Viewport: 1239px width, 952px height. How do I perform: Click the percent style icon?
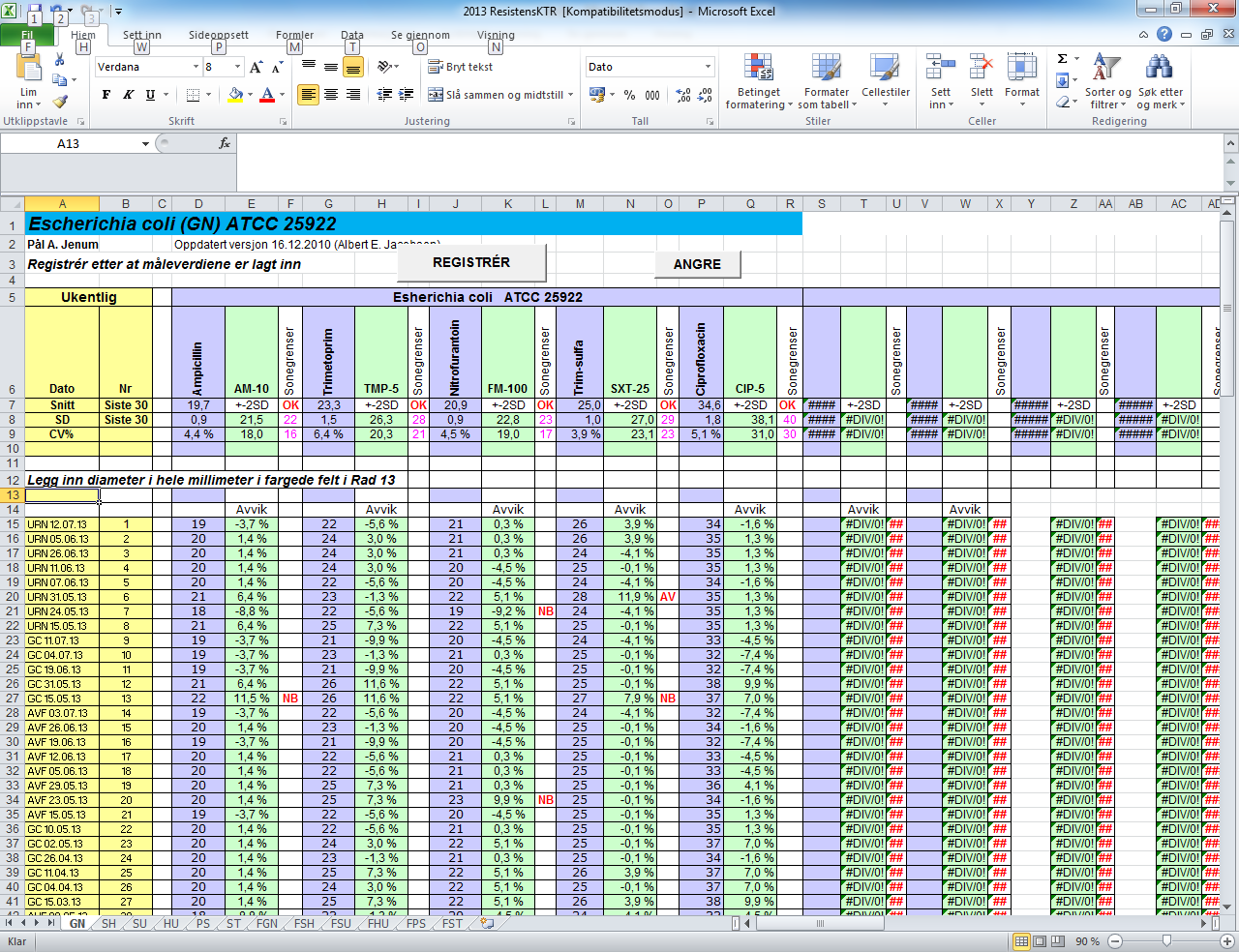pyautogui.click(x=630, y=95)
